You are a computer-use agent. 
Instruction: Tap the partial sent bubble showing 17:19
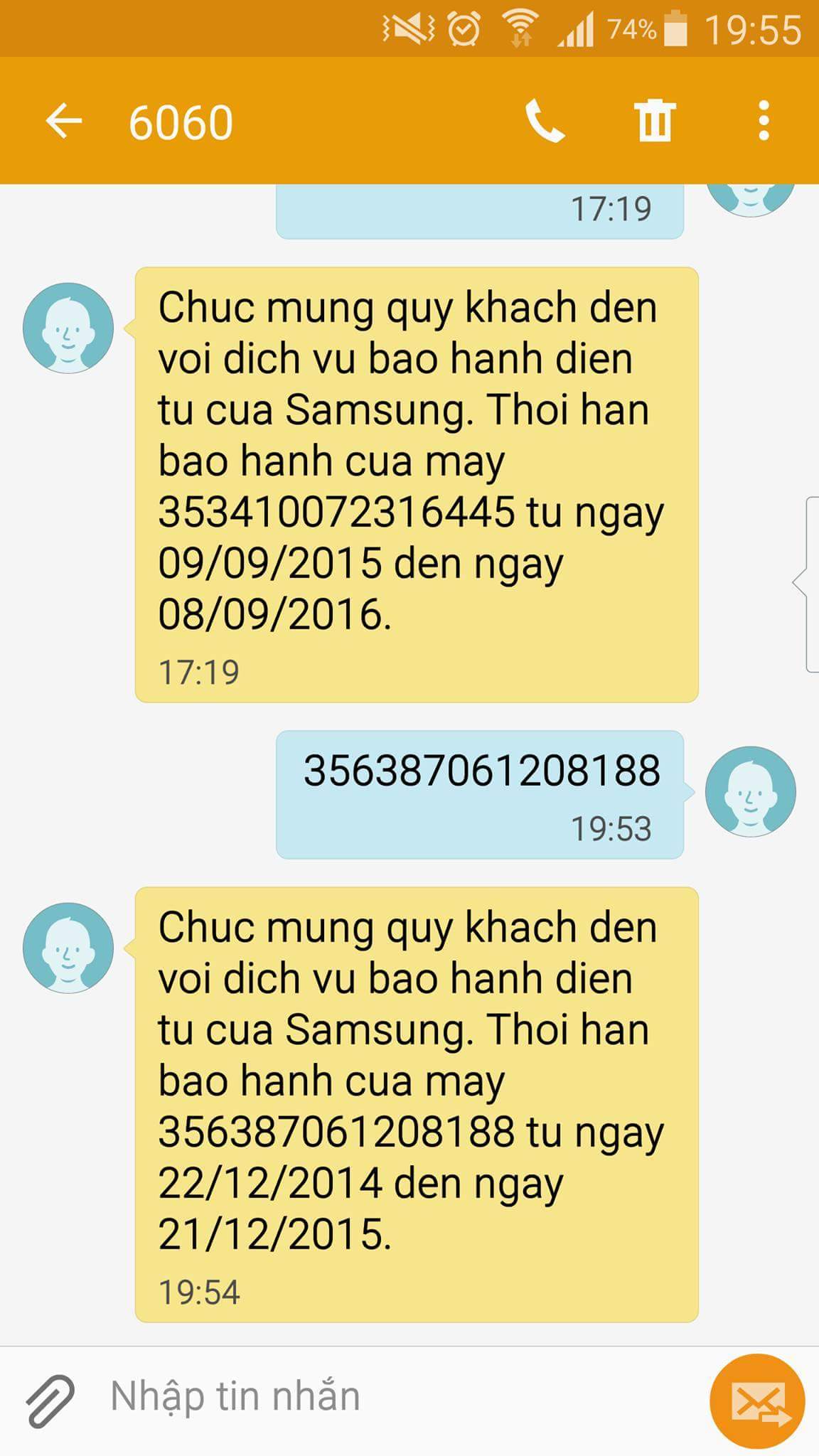(x=480, y=211)
